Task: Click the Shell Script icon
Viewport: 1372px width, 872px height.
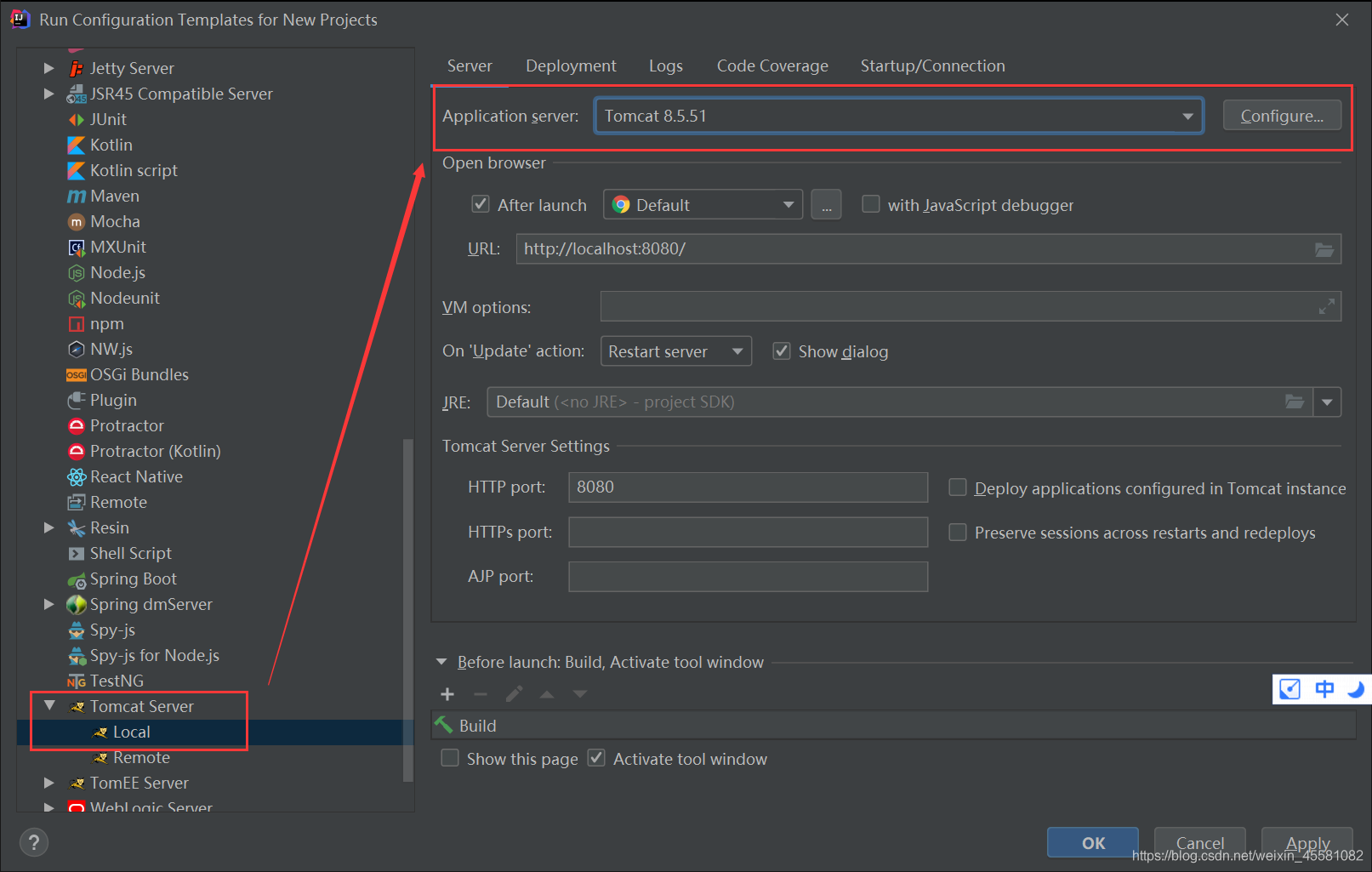Action: pyautogui.click(x=77, y=553)
